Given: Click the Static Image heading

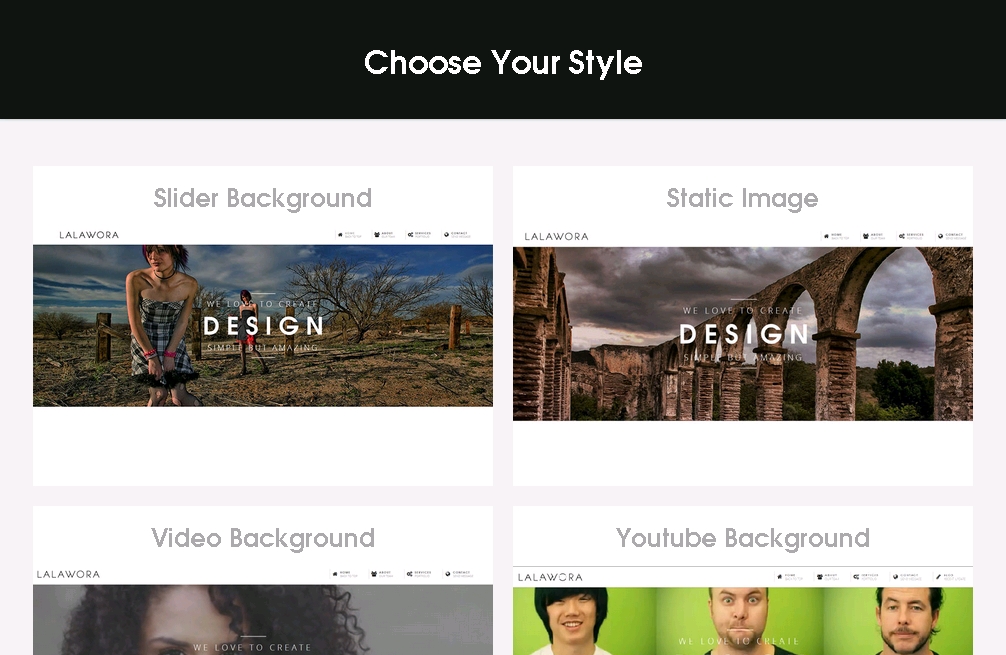Looking at the screenshot, I should [x=742, y=198].
